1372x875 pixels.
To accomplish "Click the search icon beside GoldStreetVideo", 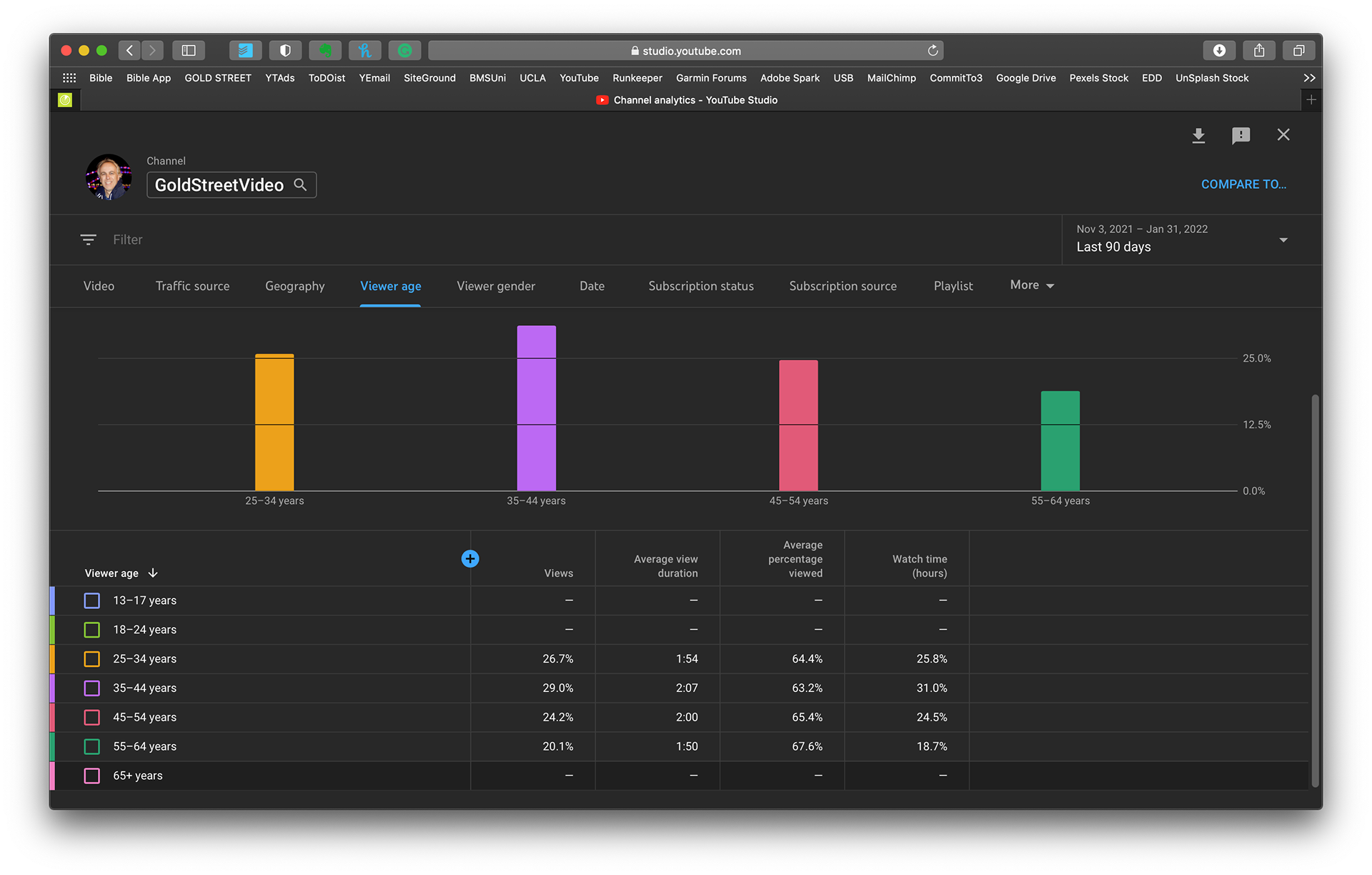I will (301, 185).
